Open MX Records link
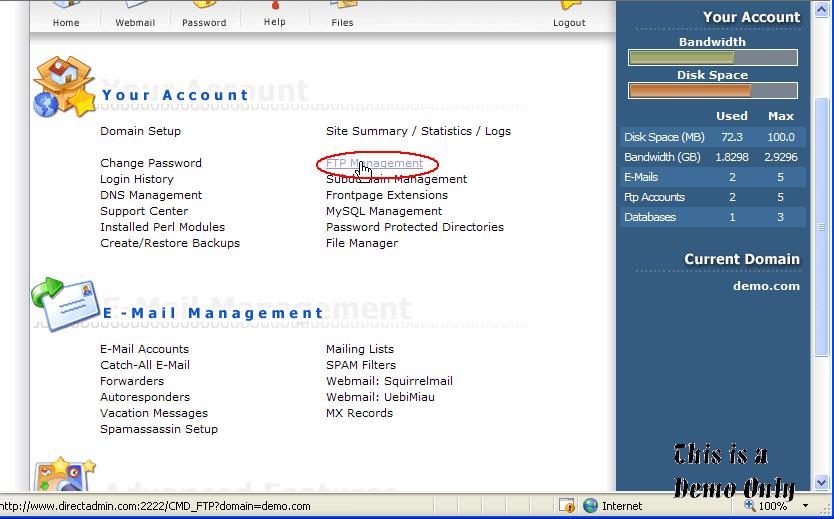 (x=359, y=413)
